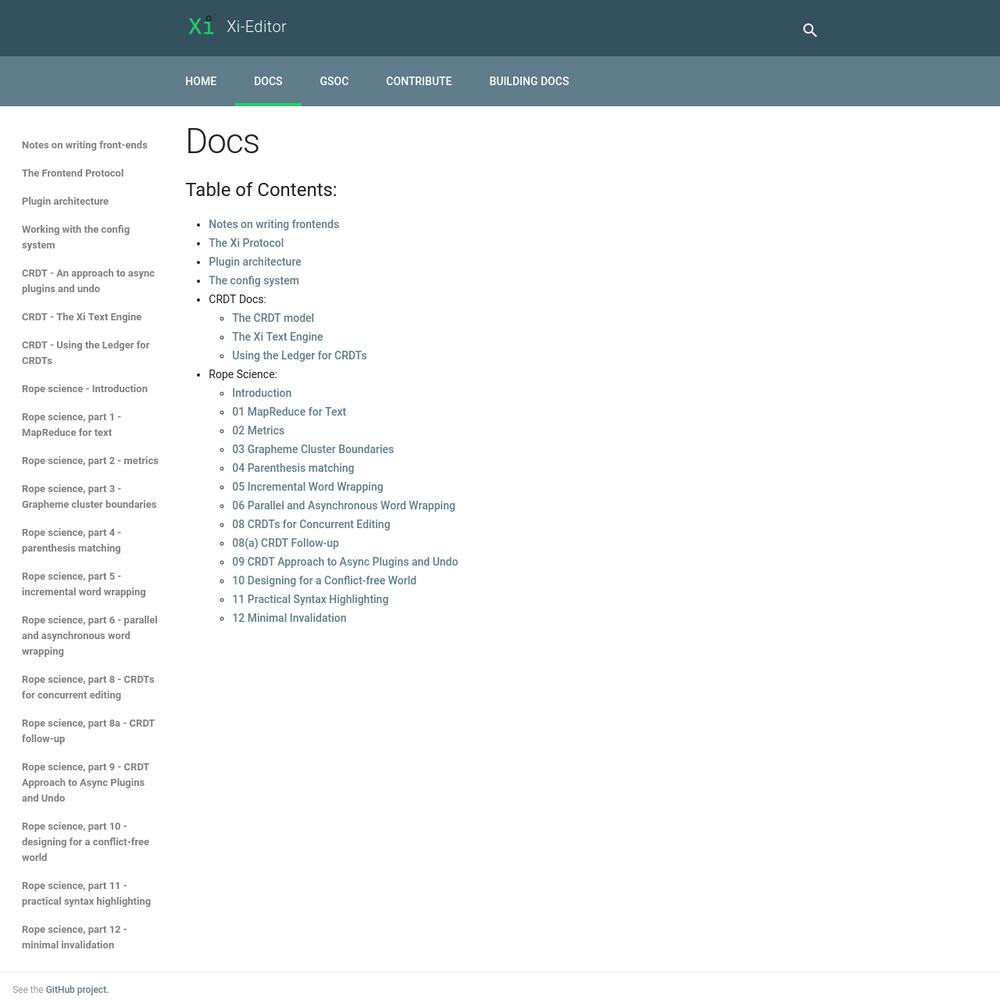
Task: Go to the HOME tab
Action: 201,81
